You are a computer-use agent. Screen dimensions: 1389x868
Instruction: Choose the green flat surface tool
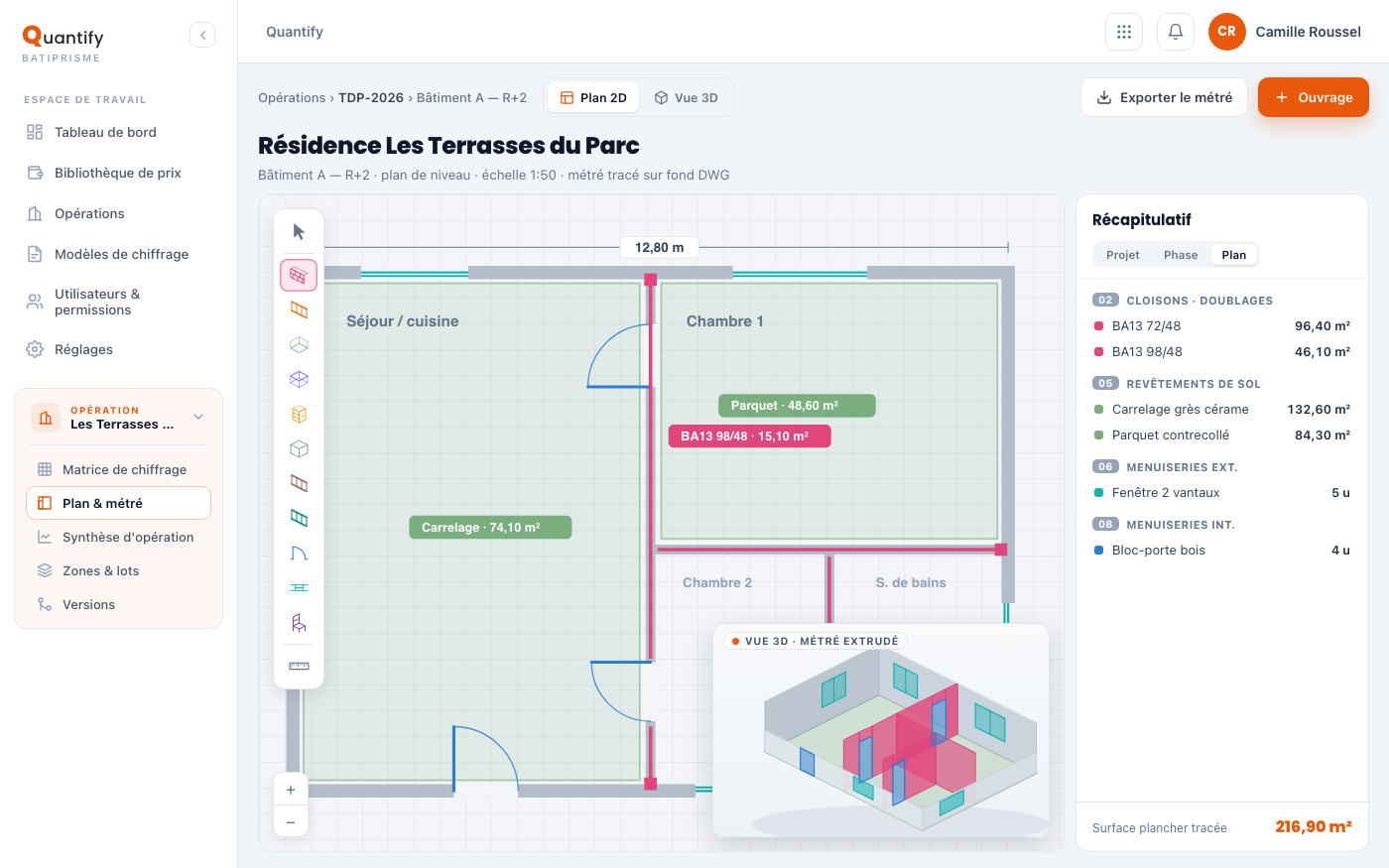tap(299, 345)
